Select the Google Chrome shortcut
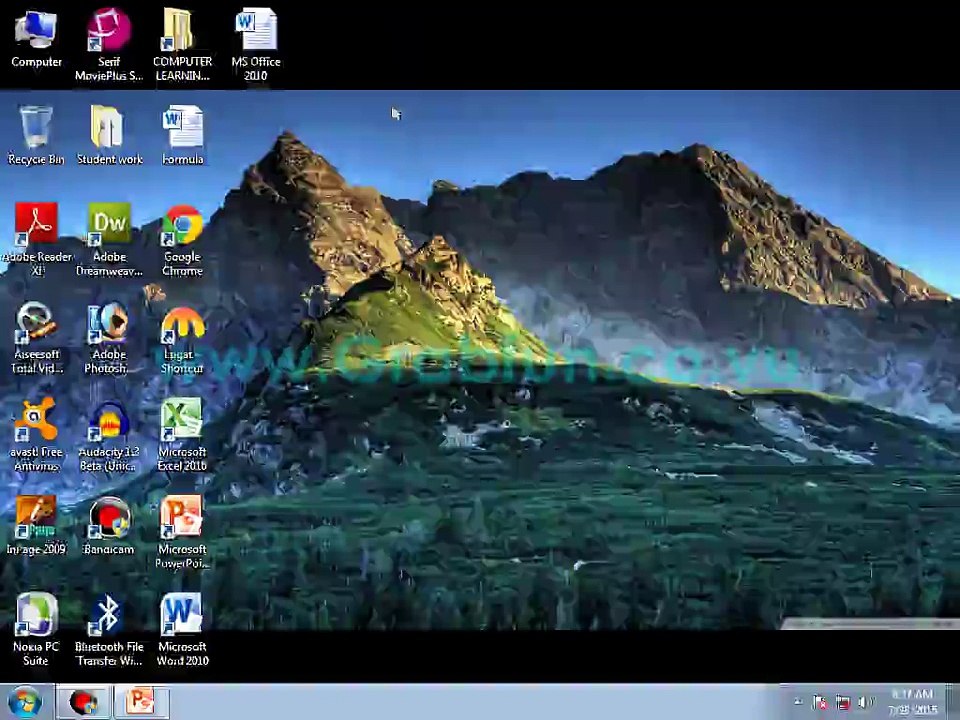This screenshot has height=720, width=960. (182, 239)
